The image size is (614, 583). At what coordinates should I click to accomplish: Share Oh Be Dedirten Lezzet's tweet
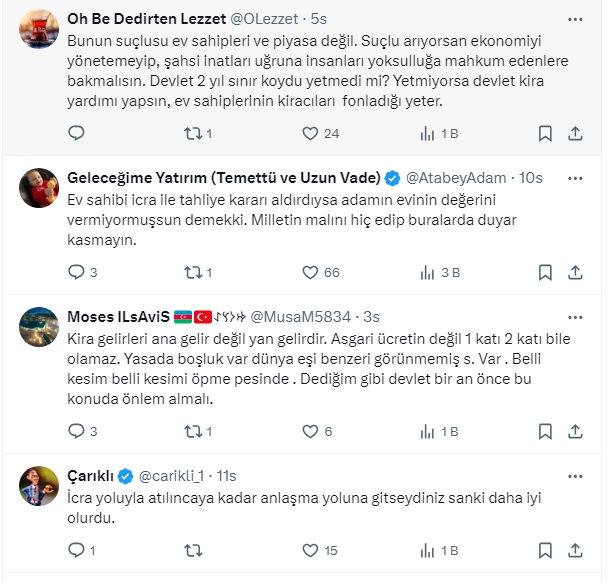pos(576,133)
